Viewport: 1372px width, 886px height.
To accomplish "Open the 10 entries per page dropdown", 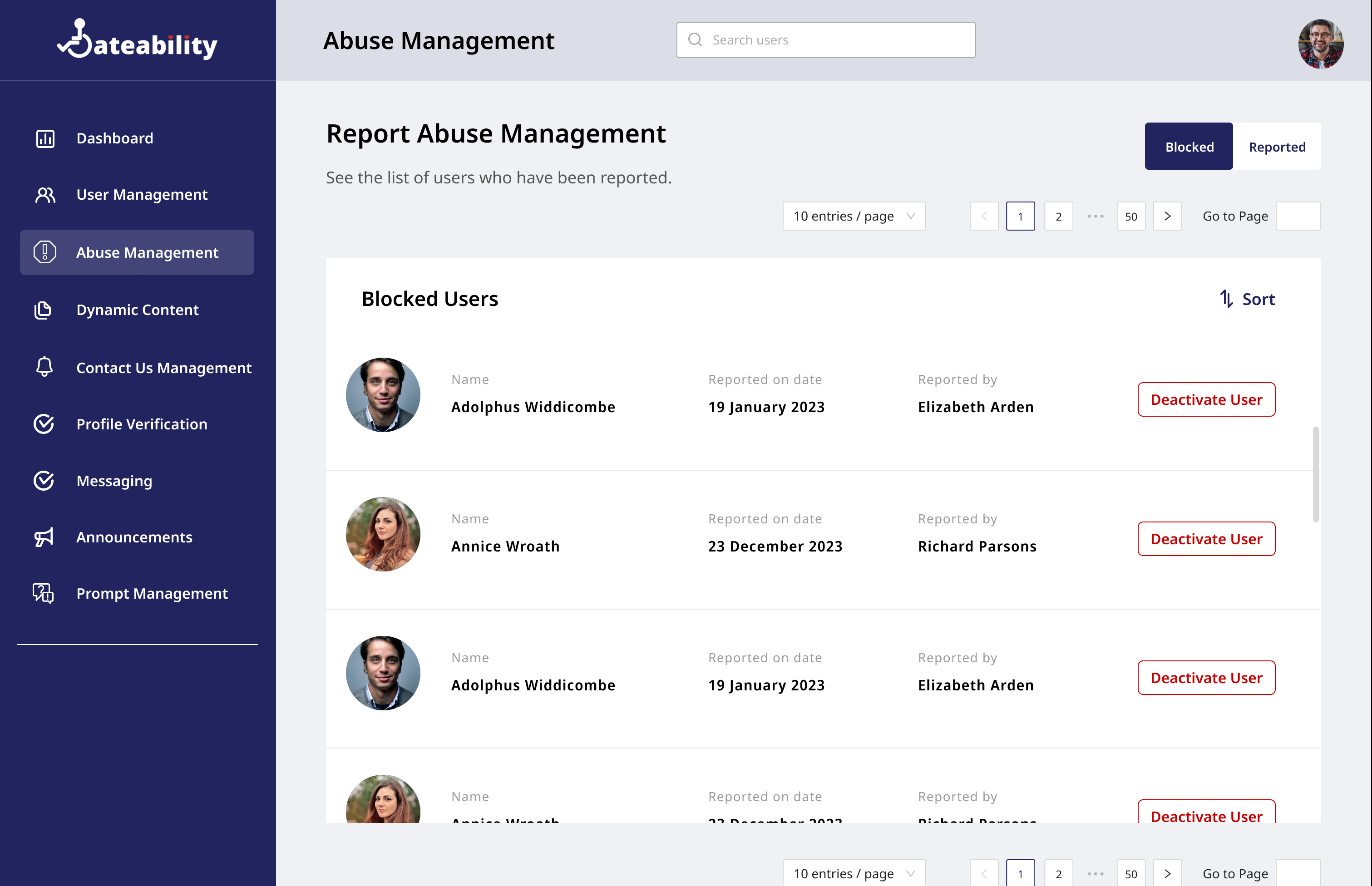I will coord(854,216).
